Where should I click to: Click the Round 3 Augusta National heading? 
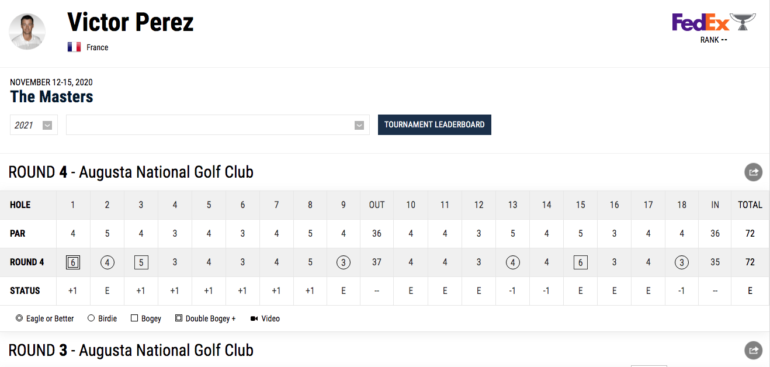(x=131, y=350)
